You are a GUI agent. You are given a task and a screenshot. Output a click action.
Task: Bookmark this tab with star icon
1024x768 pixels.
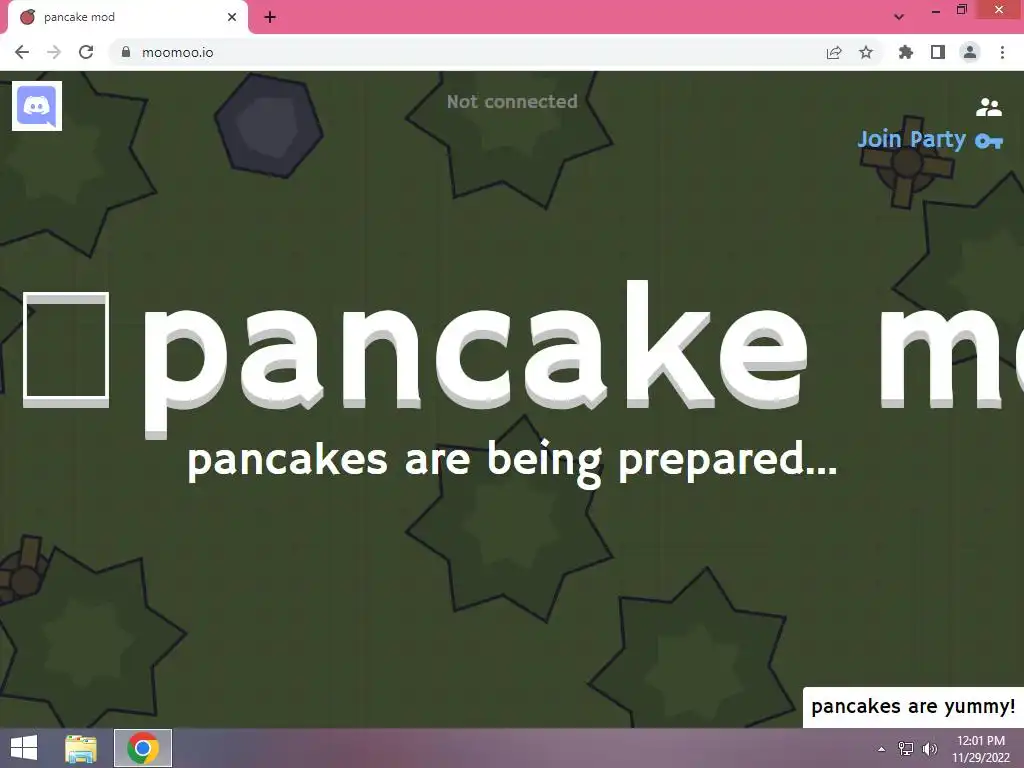866,52
